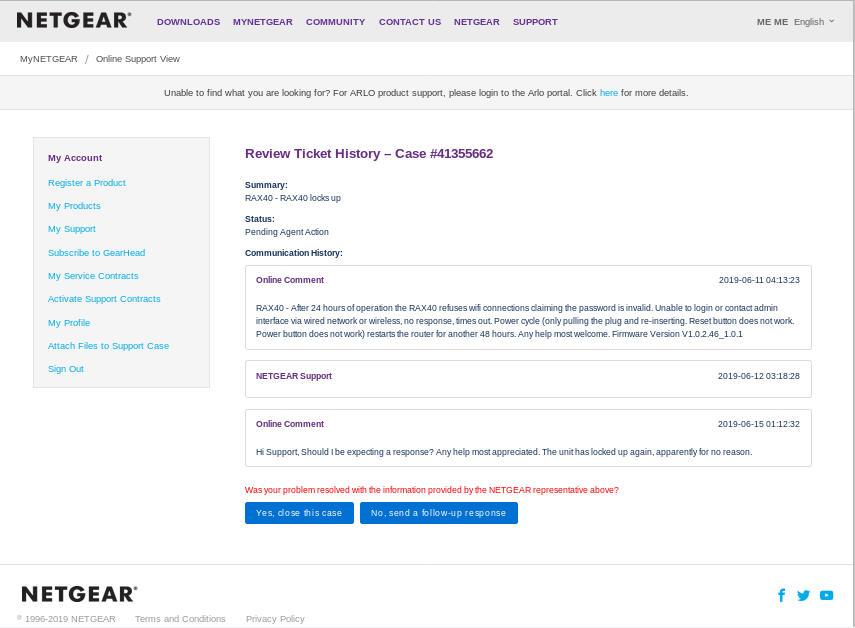The height and width of the screenshot is (628, 855).
Task: Click the ME ME account name
Action: point(772,22)
